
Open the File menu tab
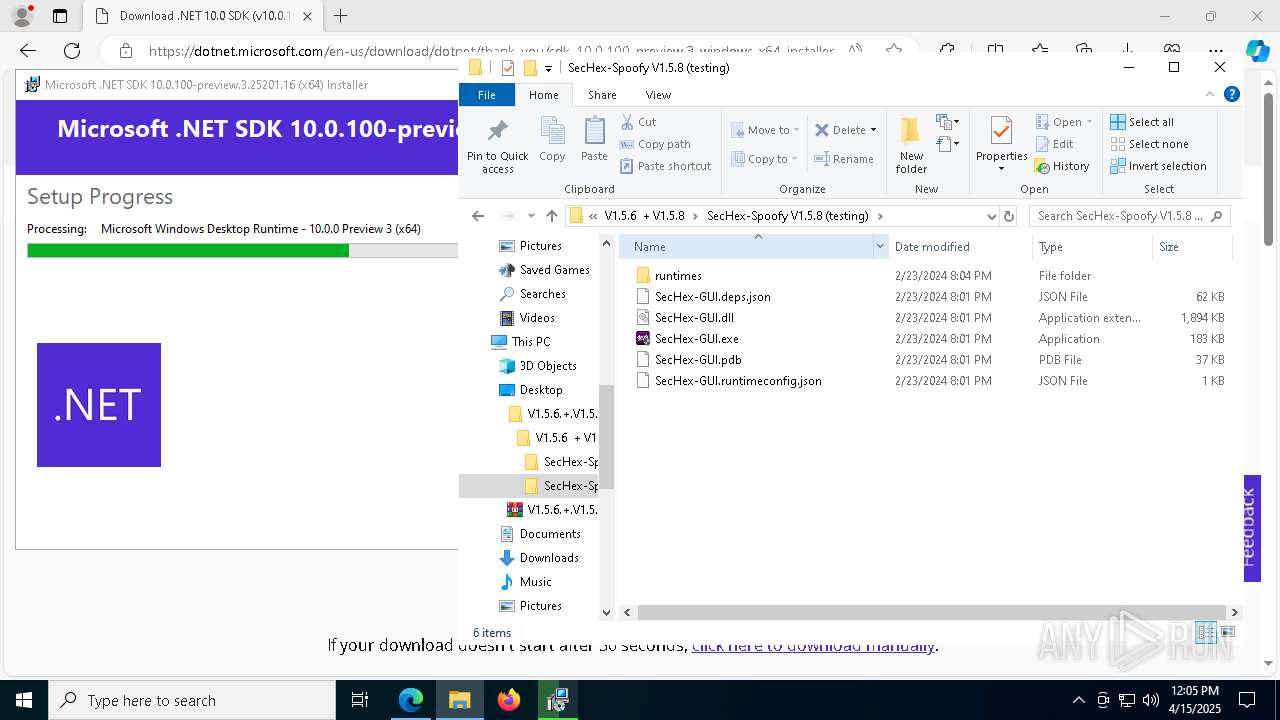point(487,95)
